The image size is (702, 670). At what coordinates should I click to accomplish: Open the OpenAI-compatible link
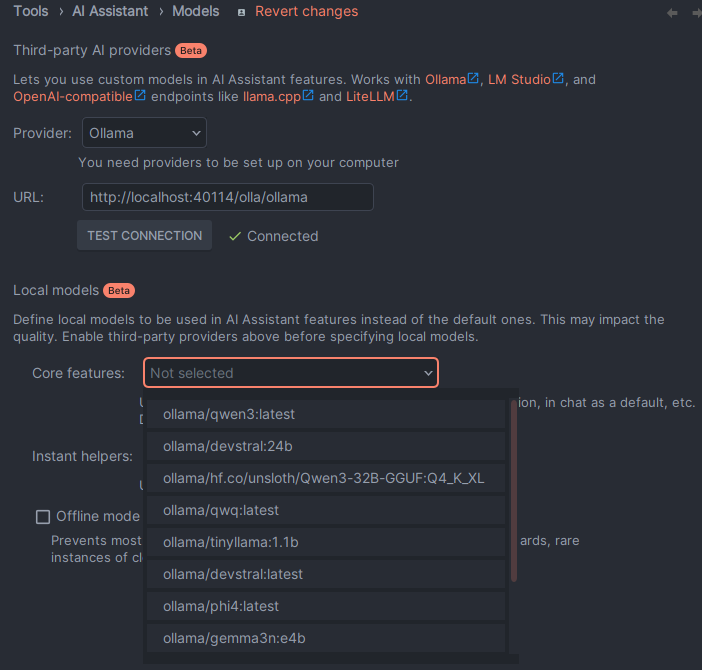(x=73, y=97)
